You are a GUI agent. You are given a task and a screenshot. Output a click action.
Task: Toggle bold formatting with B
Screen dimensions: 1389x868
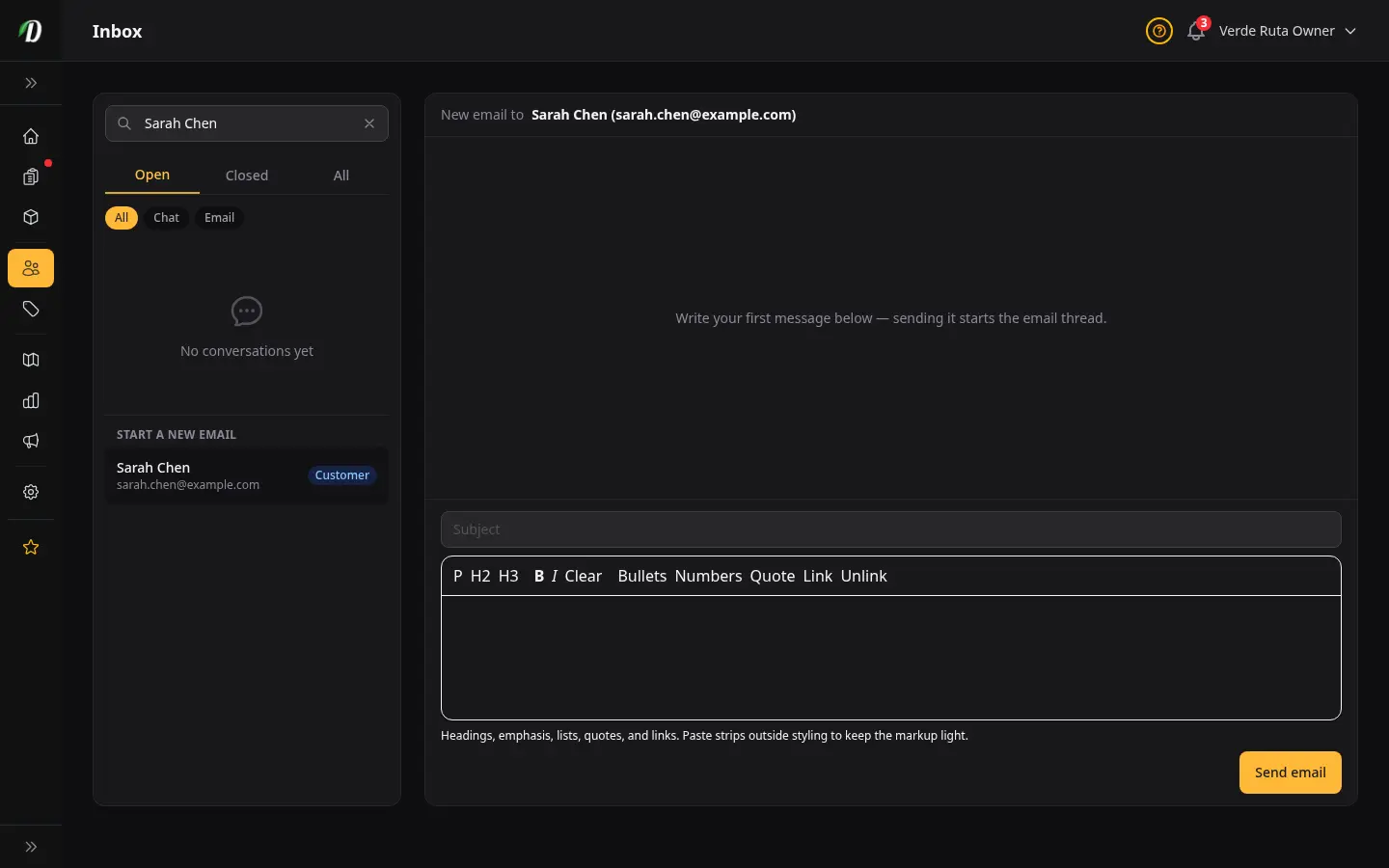539,576
